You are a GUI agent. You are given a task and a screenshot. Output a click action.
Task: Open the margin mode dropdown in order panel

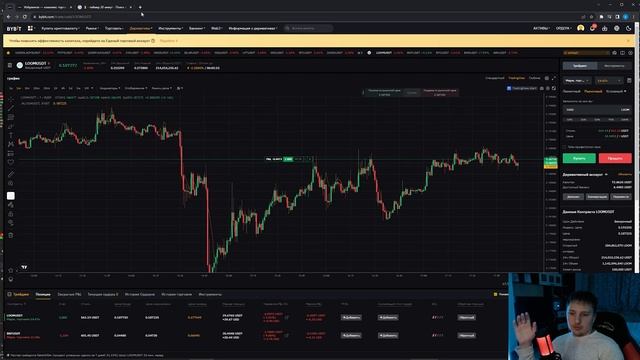click(x=577, y=80)
